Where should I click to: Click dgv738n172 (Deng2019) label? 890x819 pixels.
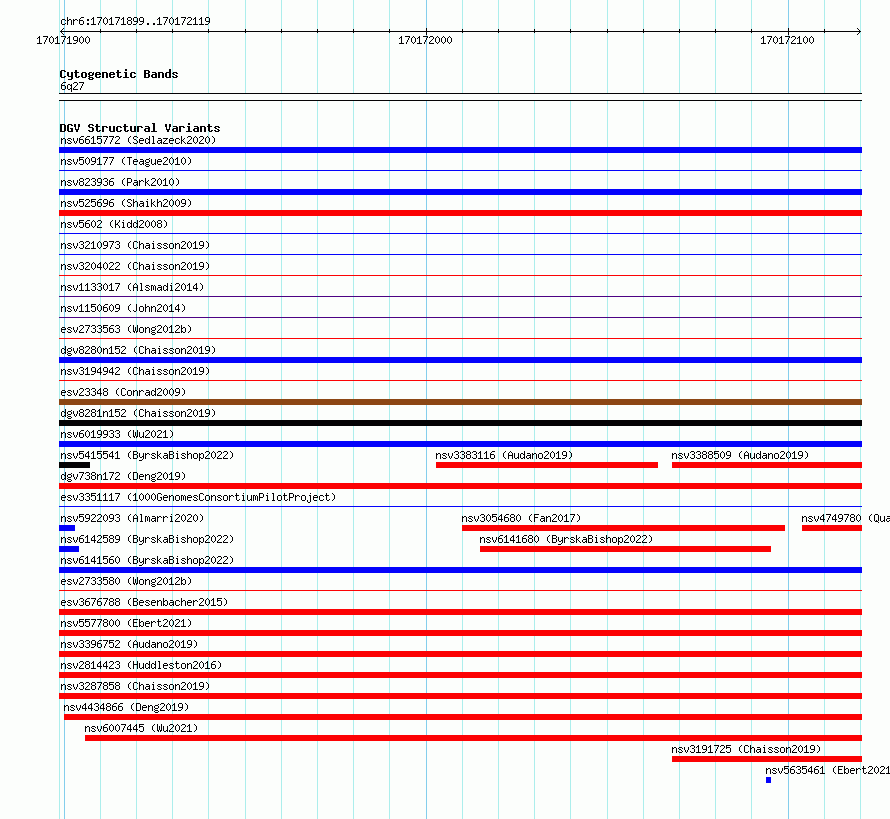click(123, 476)
